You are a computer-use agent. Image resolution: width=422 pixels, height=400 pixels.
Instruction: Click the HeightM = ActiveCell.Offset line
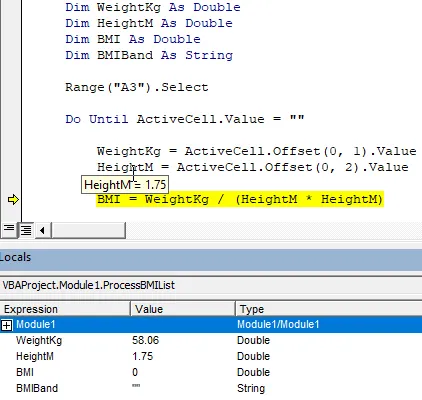[x=253, y=167]
